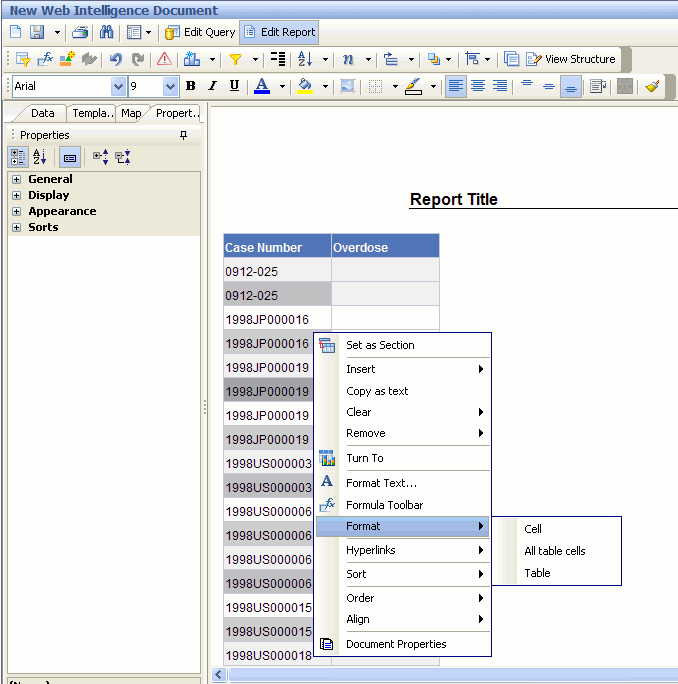Choose Format Text... menu item
The image size is (678, 684).
(x=403, y=483)
